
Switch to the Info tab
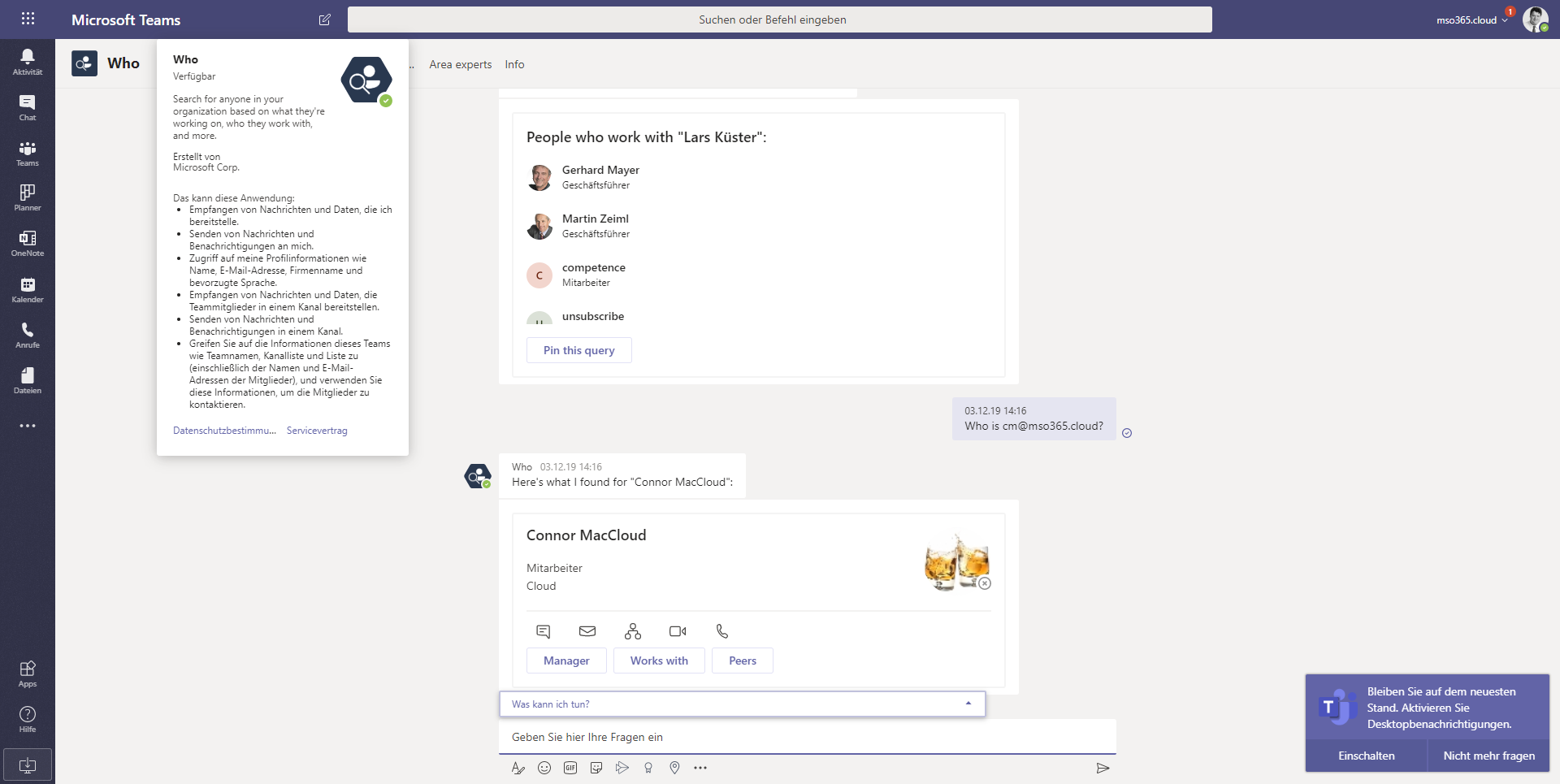coord(513,64)
